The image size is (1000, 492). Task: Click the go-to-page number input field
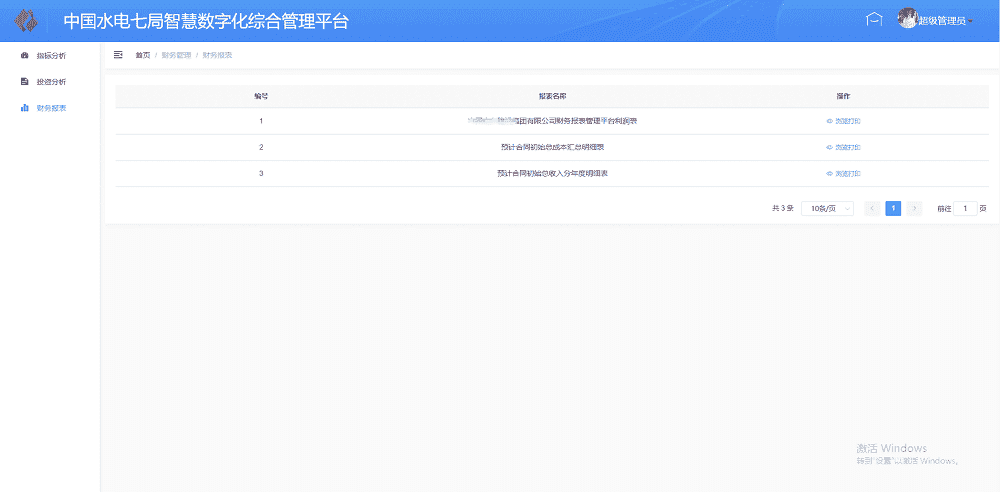click(965, 208)
